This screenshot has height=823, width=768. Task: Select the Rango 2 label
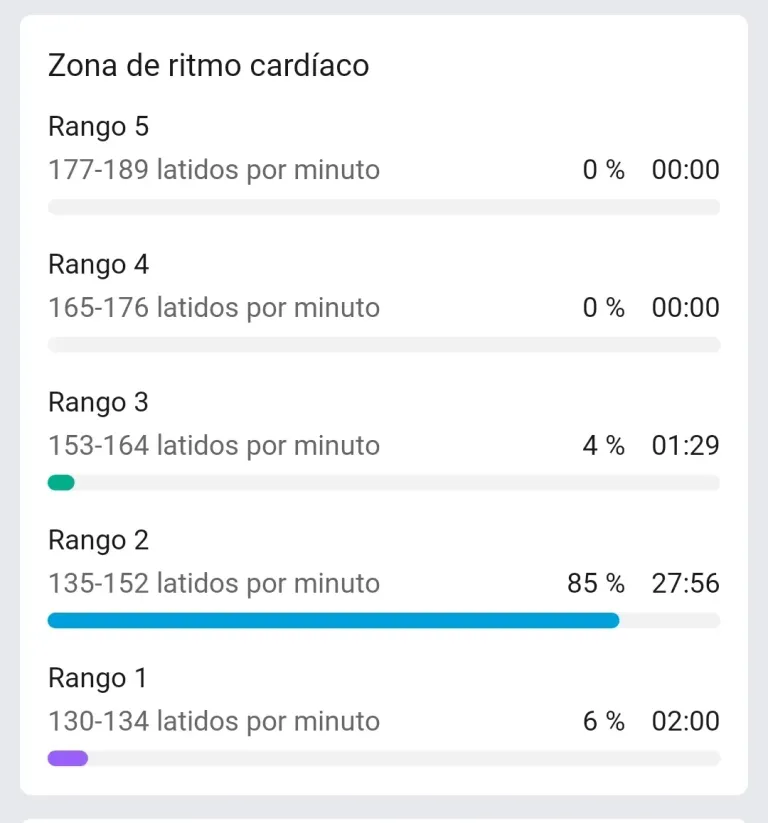pos(99,540)
